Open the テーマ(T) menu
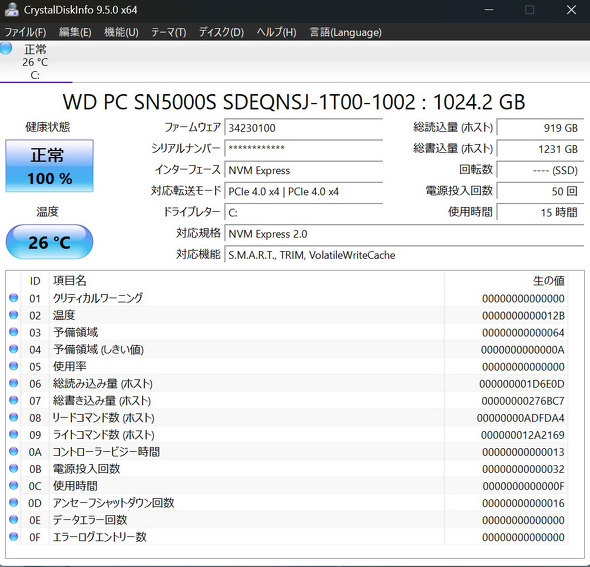590x567 pixels. (169, 32)
